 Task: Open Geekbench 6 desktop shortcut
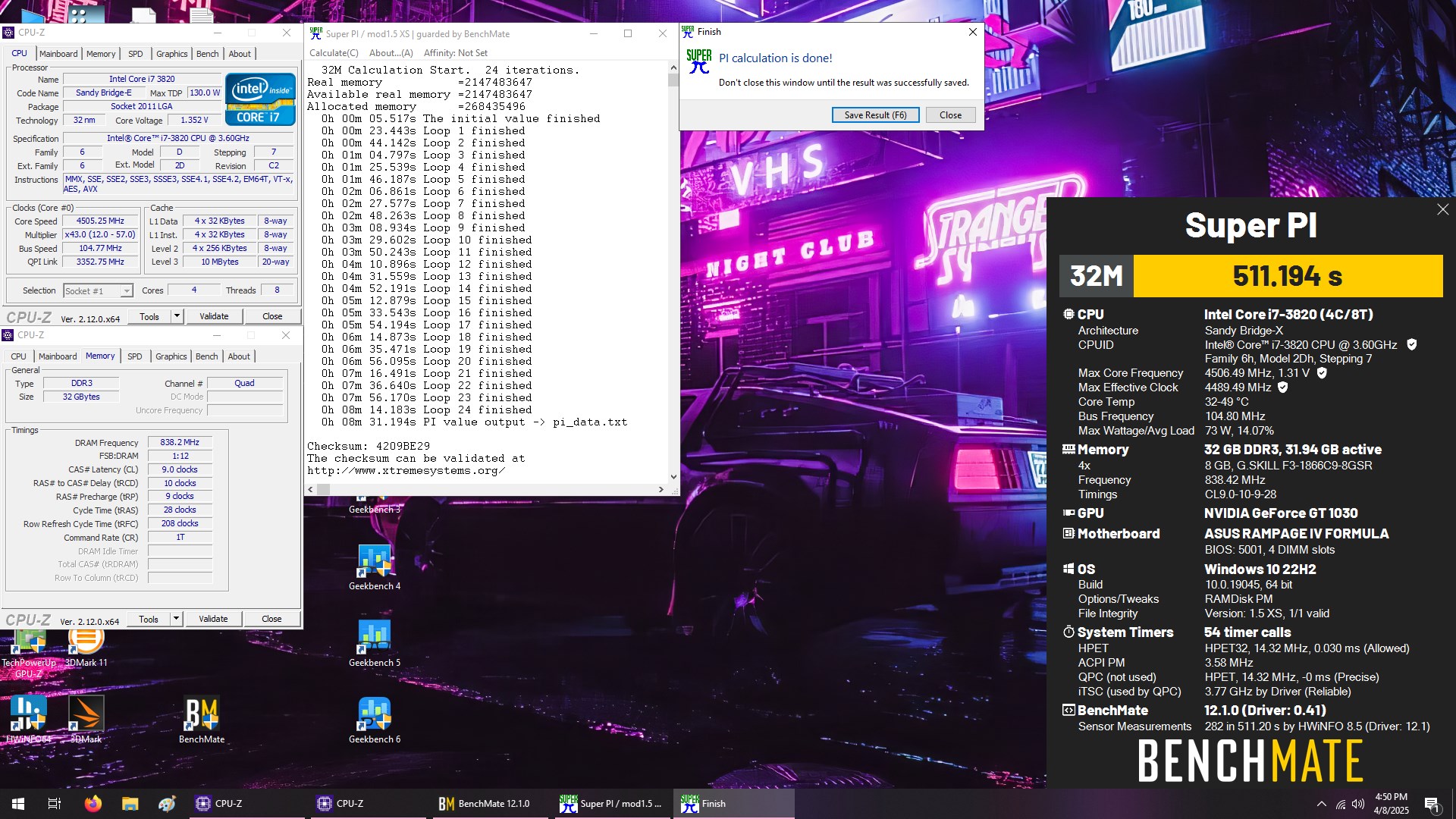click(375, 720)
